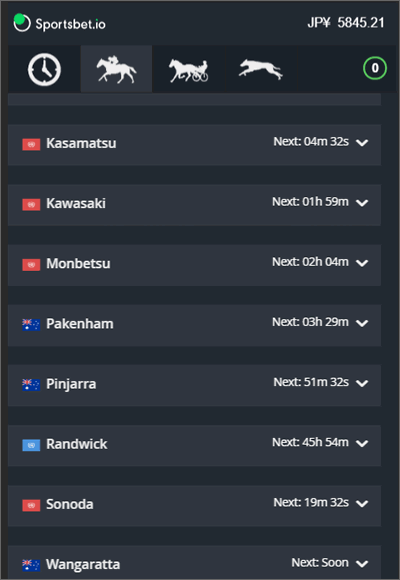Open the Pakenham meeting row
This screenshot has height=580, width=400.
[x=194, y=325]
